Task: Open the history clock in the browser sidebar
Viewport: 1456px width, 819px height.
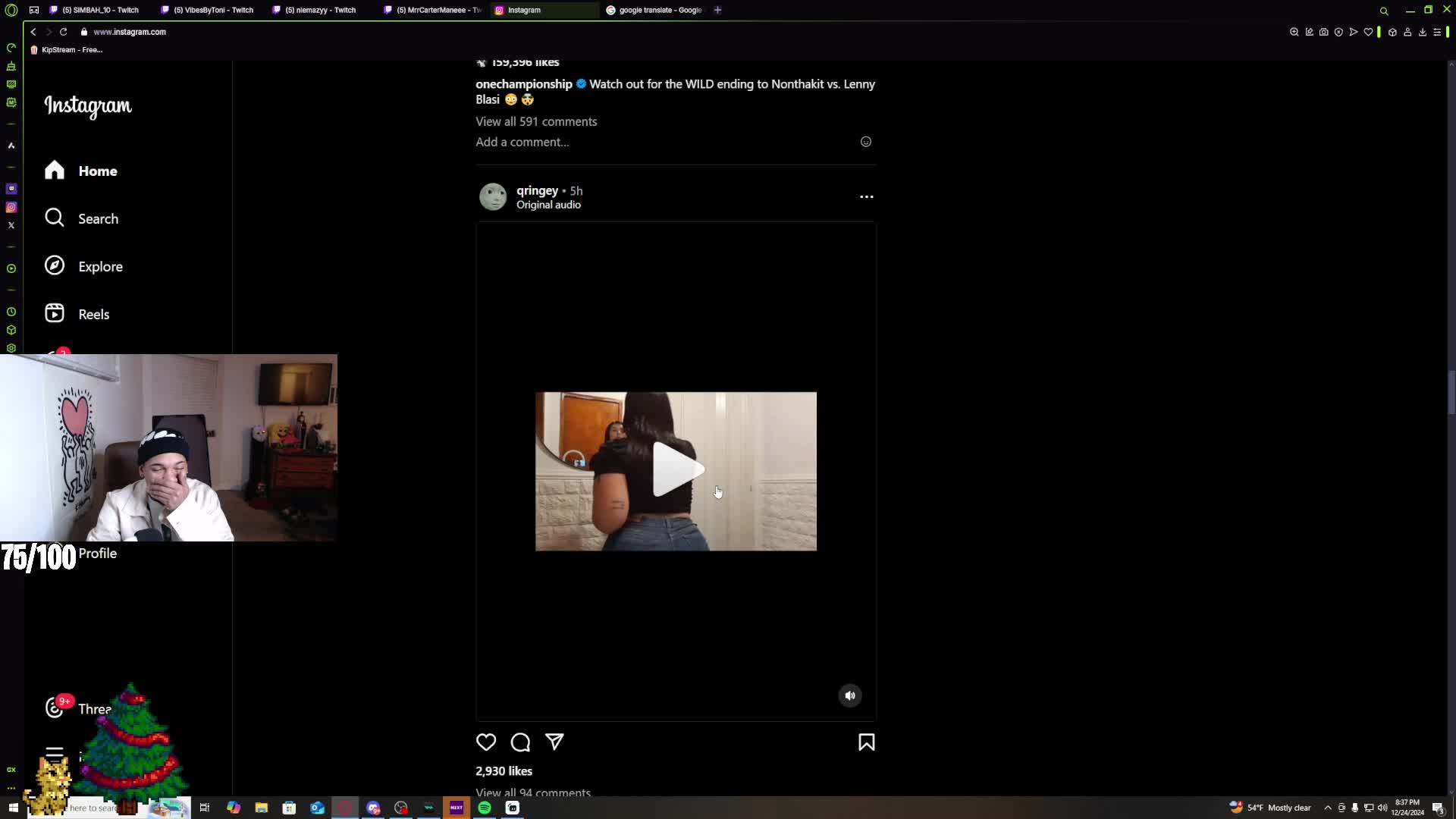Action: click(11, 312)
